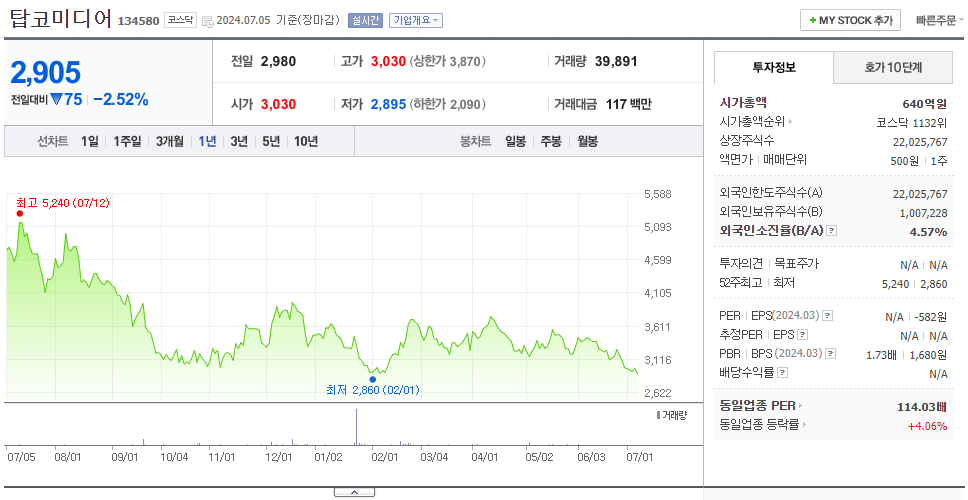Show the 일봉 candlestick chart

(515, 141)
